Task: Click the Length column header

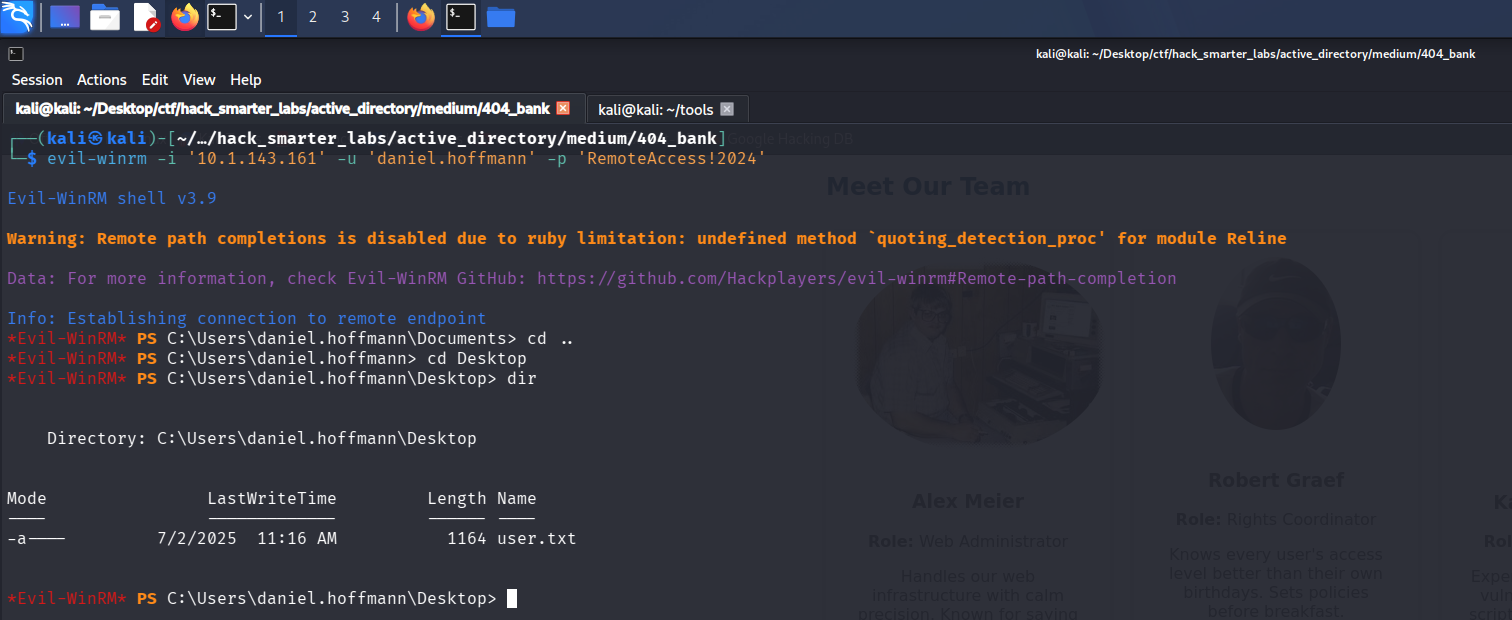Action: [x=457, y=498]
